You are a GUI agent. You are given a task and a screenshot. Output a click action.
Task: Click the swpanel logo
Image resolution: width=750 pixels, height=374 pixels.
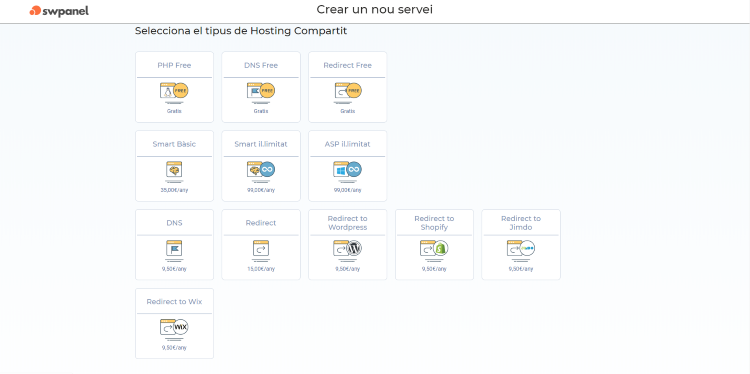pos(59,11)
